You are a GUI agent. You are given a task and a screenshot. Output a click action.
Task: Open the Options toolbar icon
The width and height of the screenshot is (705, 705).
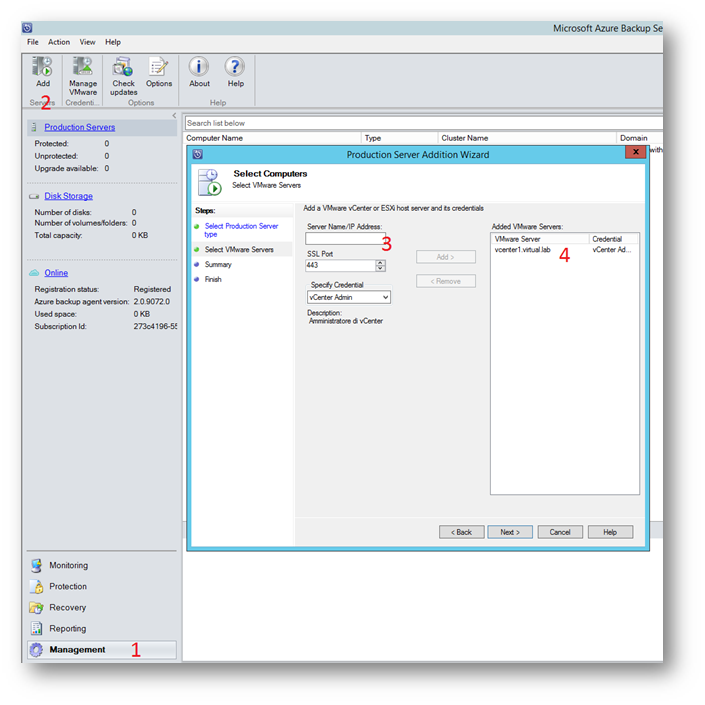158,67
